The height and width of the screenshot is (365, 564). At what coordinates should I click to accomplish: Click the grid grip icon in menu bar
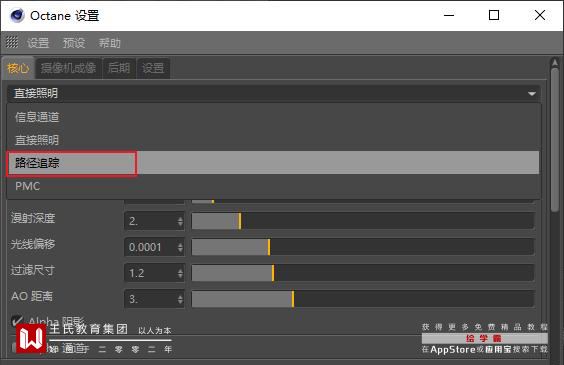tap(12, 42)
